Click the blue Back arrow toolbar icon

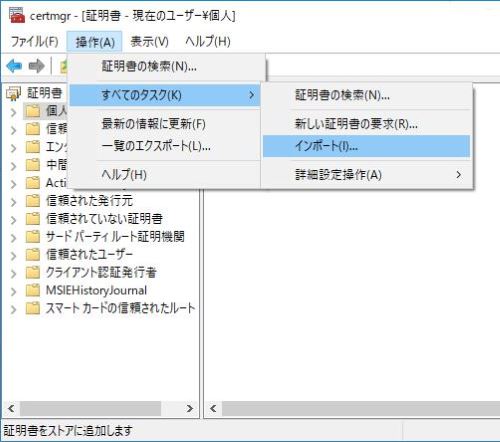click(x=14, y=66)
